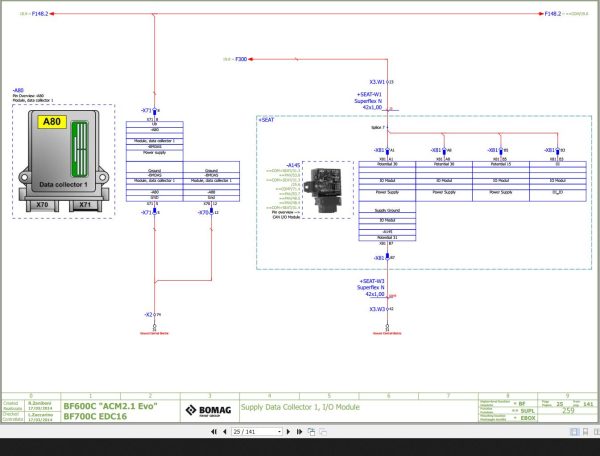Toggle the page layout panel icon
The width and height of the screenshot is (600, 456).
click(x=574, y=432)
